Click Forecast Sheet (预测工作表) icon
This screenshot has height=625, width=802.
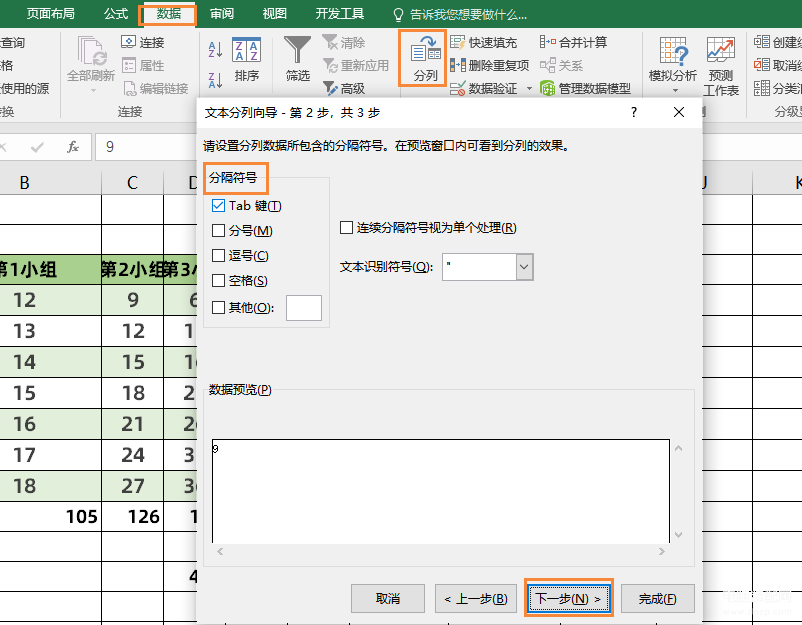(x=721, y=50)
